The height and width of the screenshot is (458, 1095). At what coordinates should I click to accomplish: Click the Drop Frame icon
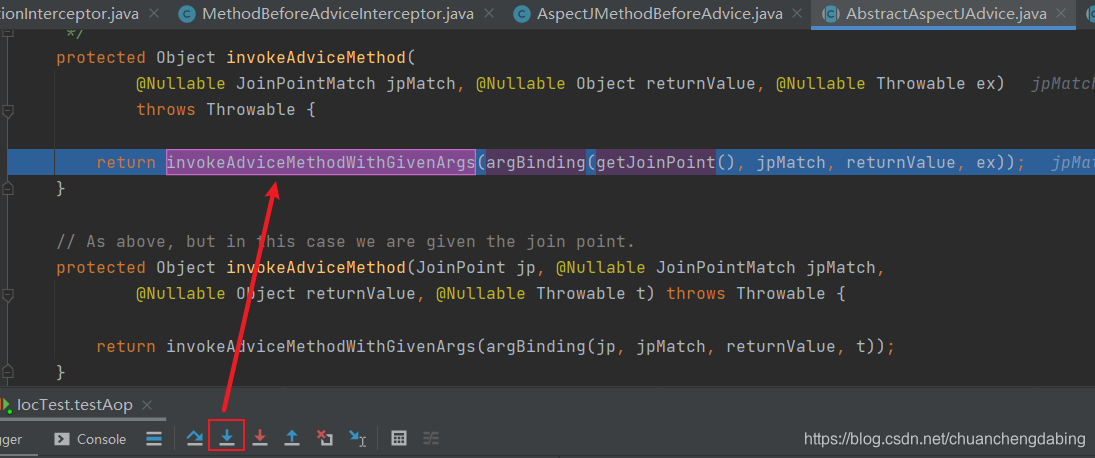(325, 438)
